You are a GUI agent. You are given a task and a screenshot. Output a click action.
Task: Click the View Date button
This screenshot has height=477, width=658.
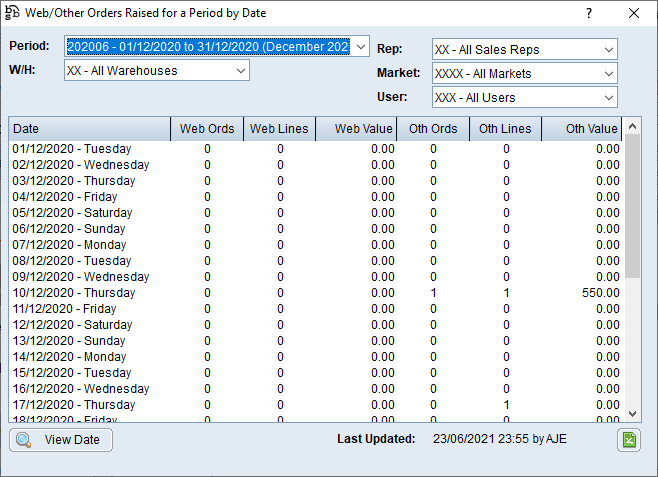[x=61, y=440]
